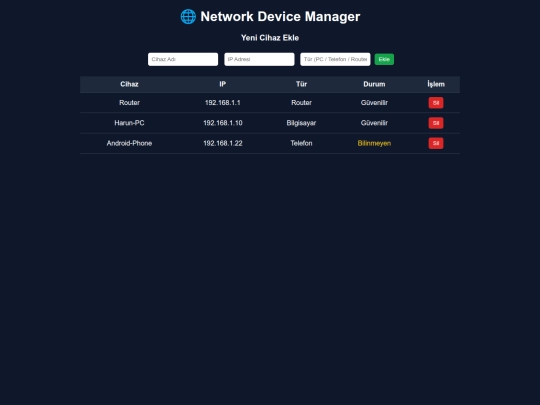The height and width of the screenshot is (405, 540).
Task: Click the Durum column header
Action: pos(374,84)
